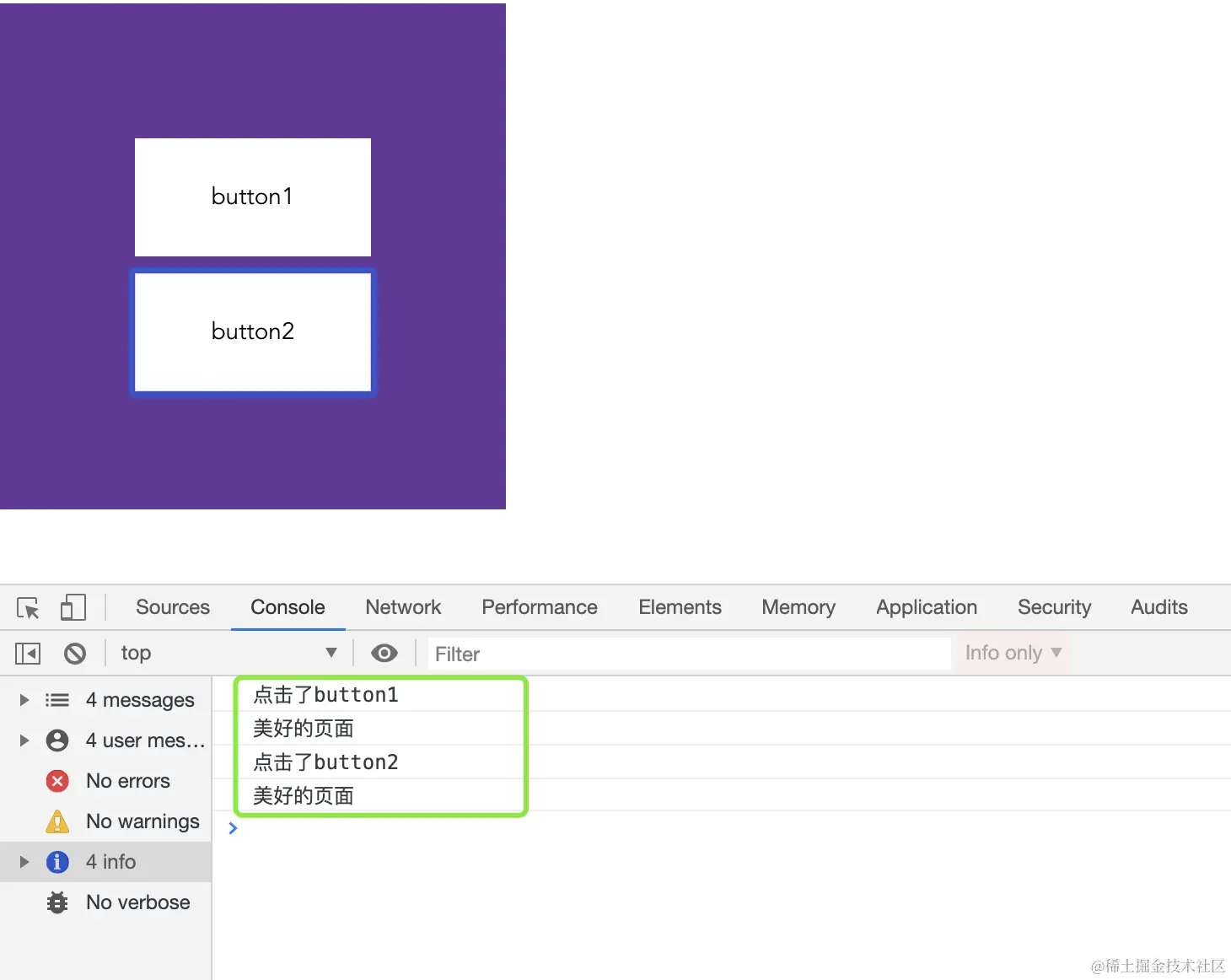Show or hide the console sidebar icon
This screenshot has height=980, width=1231.
click(x=28, y=654)
